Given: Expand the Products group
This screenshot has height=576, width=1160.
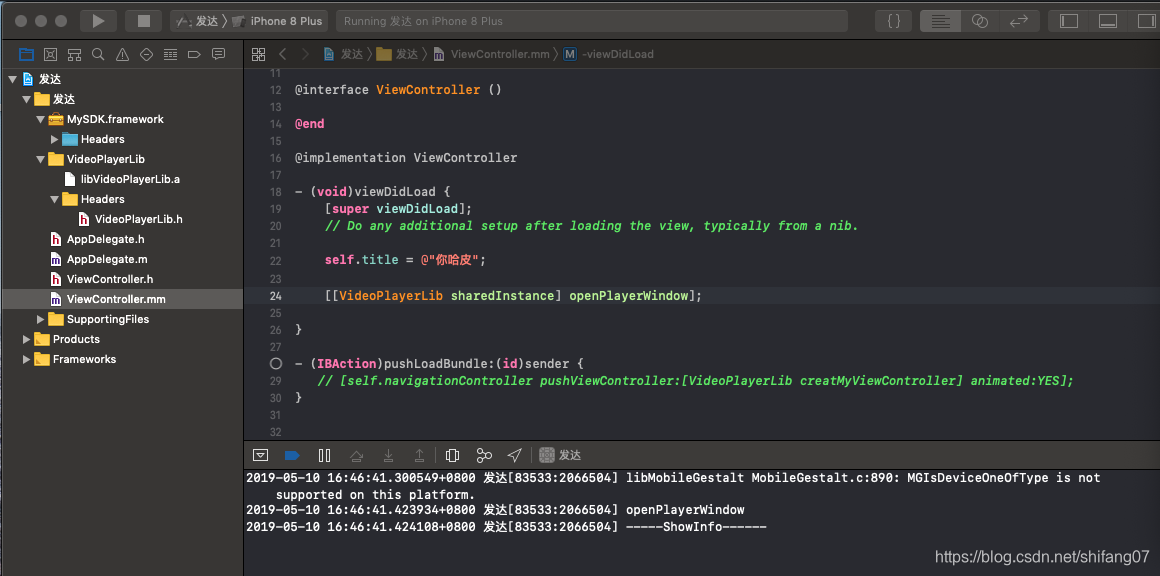Looking at the screenshot, I should pos(27,339).
